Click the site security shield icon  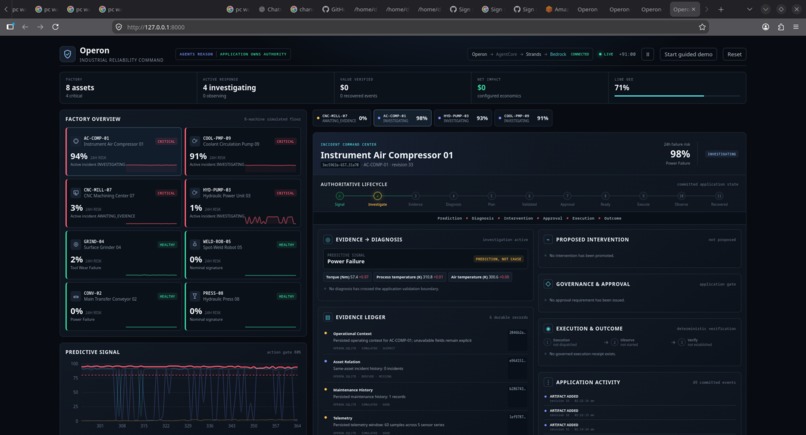click(119, 27)
